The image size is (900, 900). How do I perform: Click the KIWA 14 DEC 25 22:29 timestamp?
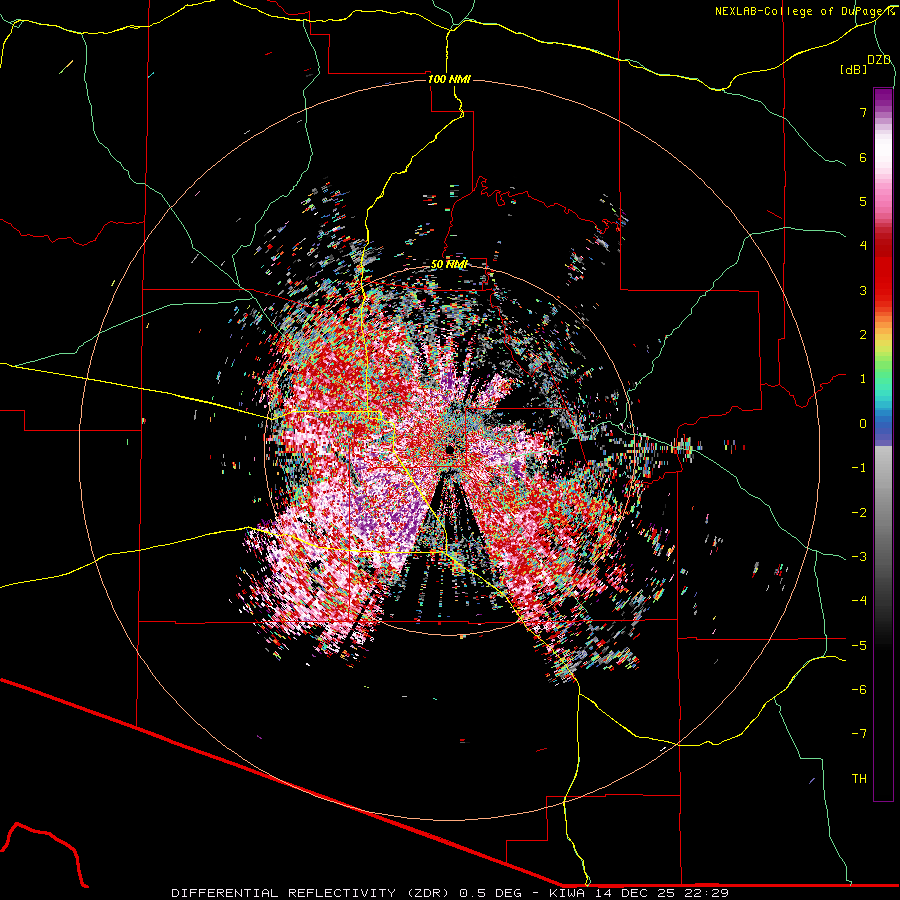639,893
